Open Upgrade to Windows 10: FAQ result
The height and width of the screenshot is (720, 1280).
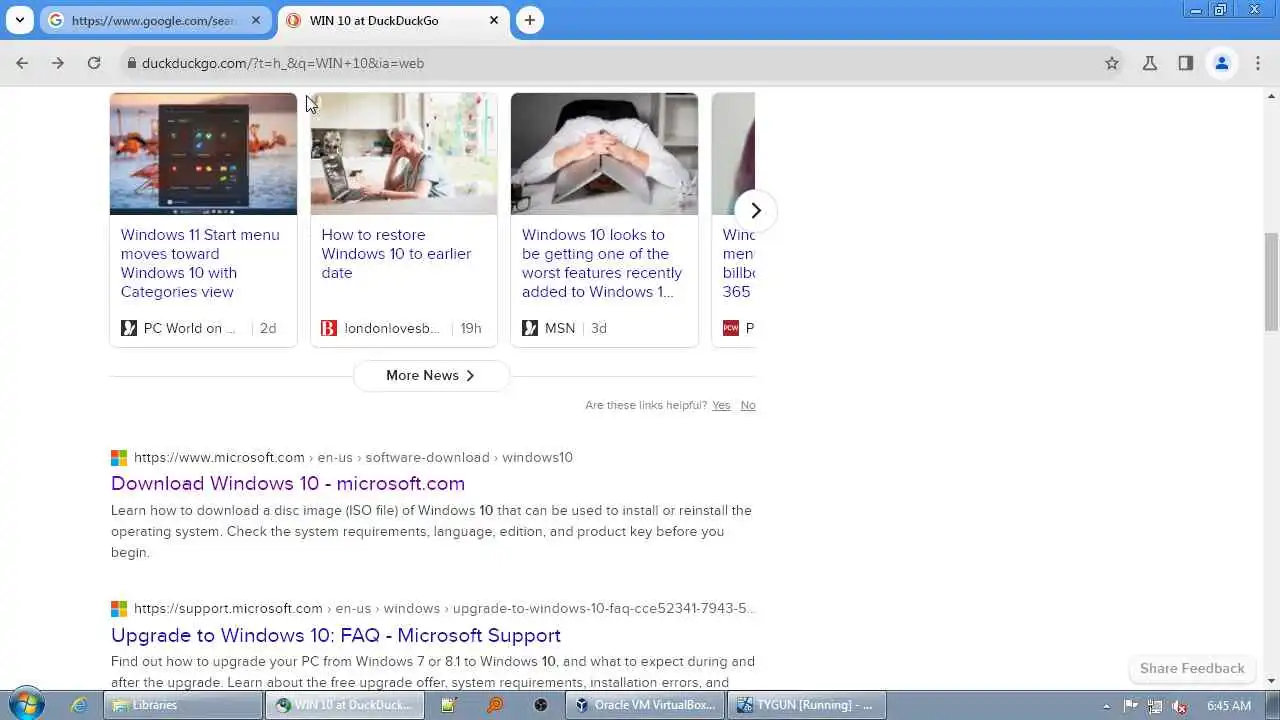tap(336, 635)
